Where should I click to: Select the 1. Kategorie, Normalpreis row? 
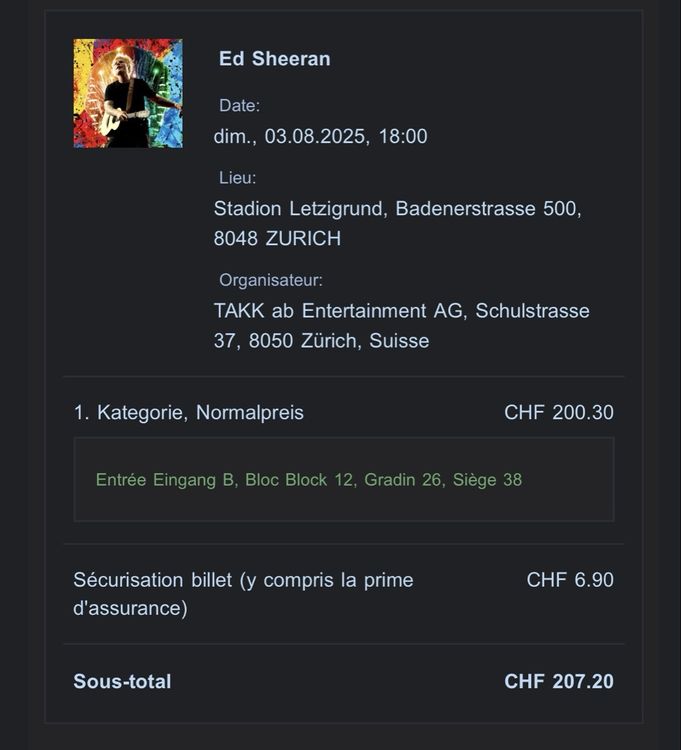(343, 412)
